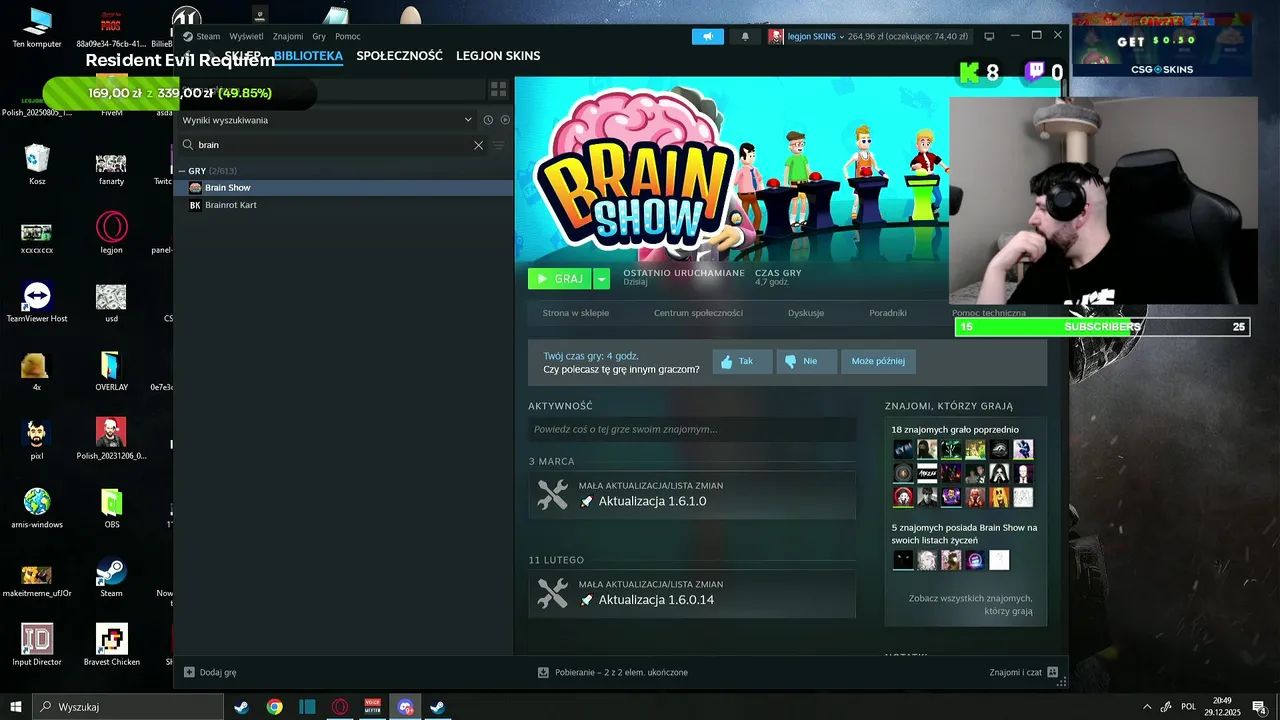
Task: Open OBS desktop shortcut icon
Action: tap(111, 508)
